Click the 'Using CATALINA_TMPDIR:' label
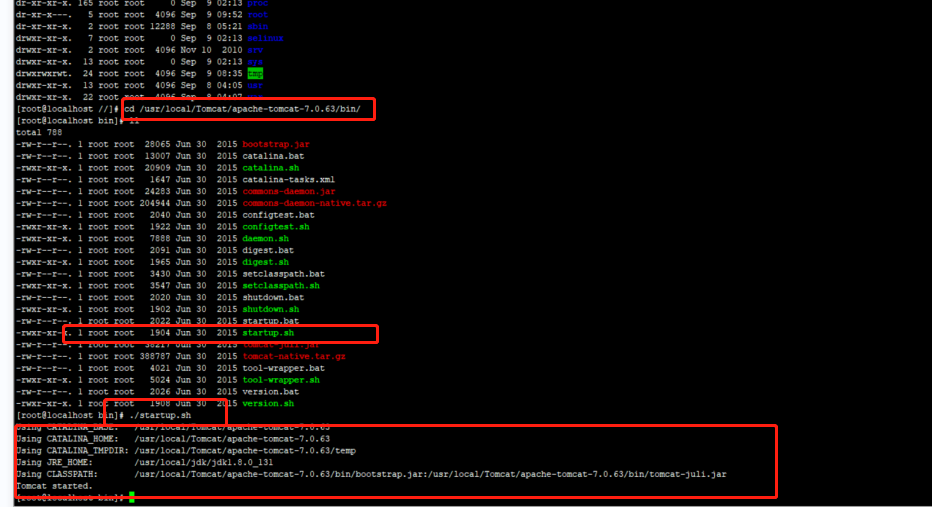Screen dimensions: 932x507 pos(73,451)
